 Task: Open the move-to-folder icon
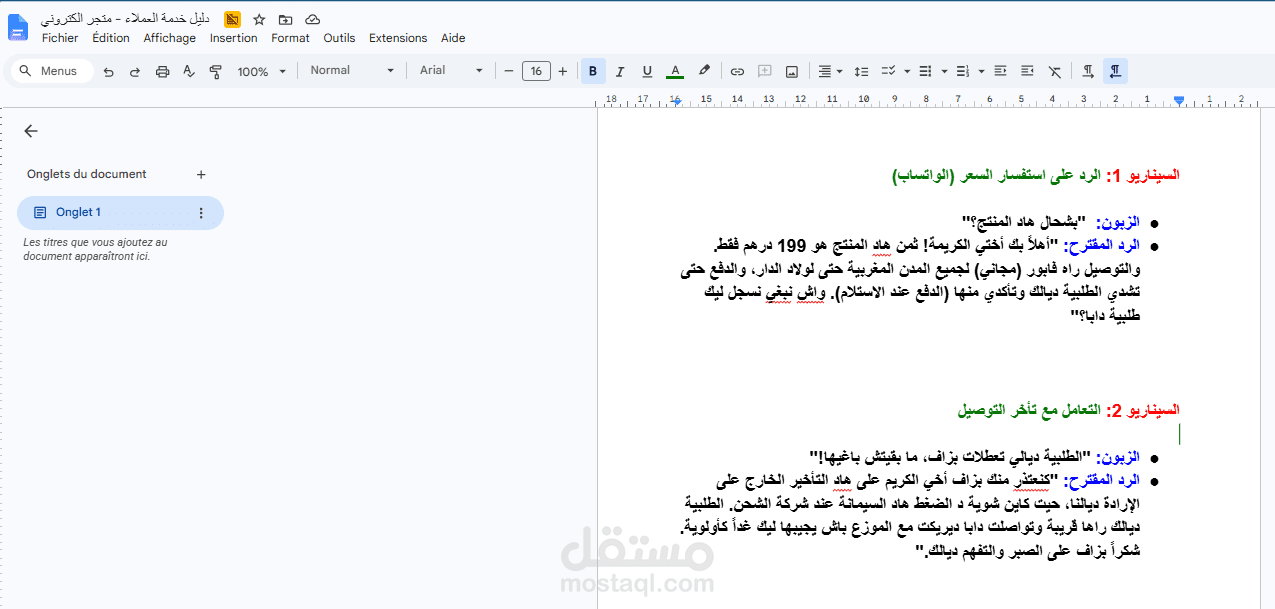(x=286, y=19)
